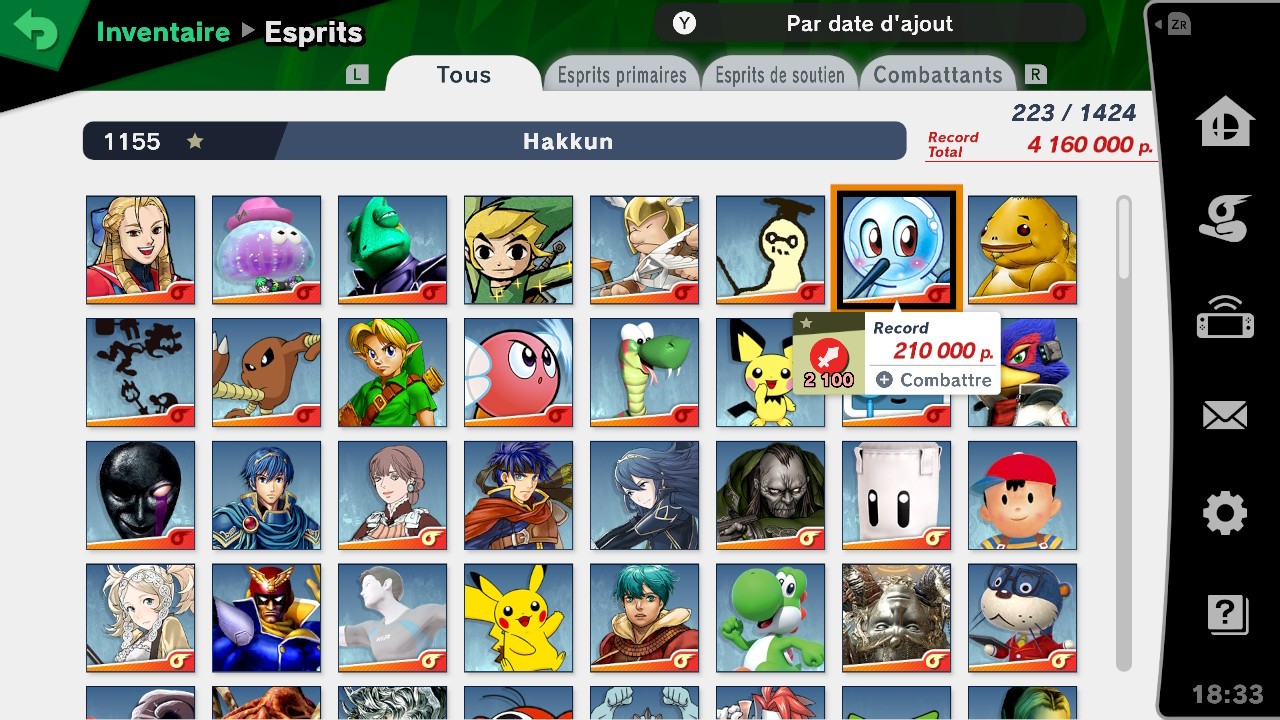The width and height of the screenshot is (1280, 720).
Task: Click the ZR button indicator icon
Action: 1178,25
